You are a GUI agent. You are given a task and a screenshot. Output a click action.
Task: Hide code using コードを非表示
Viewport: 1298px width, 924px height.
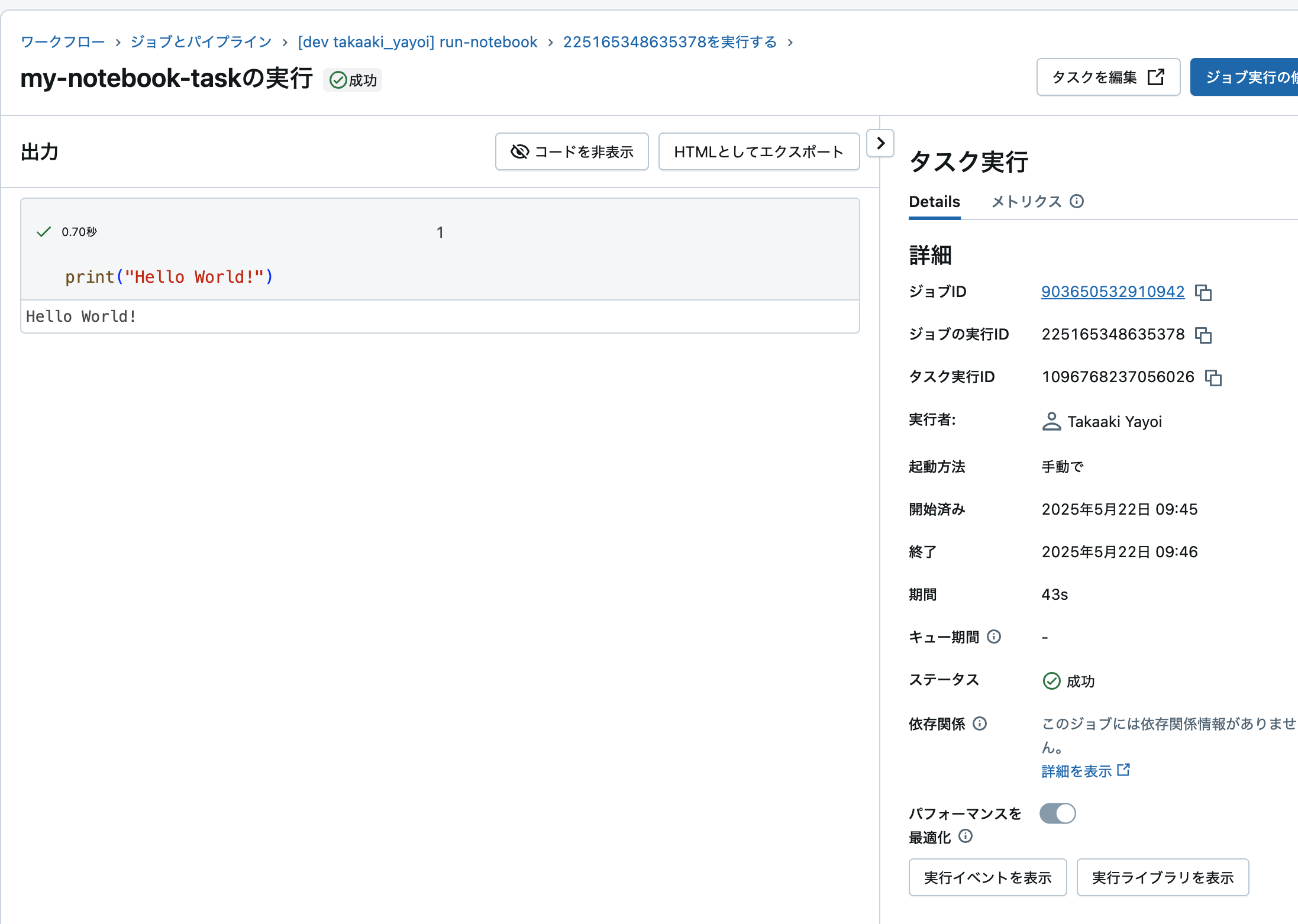tap(571, 151)
